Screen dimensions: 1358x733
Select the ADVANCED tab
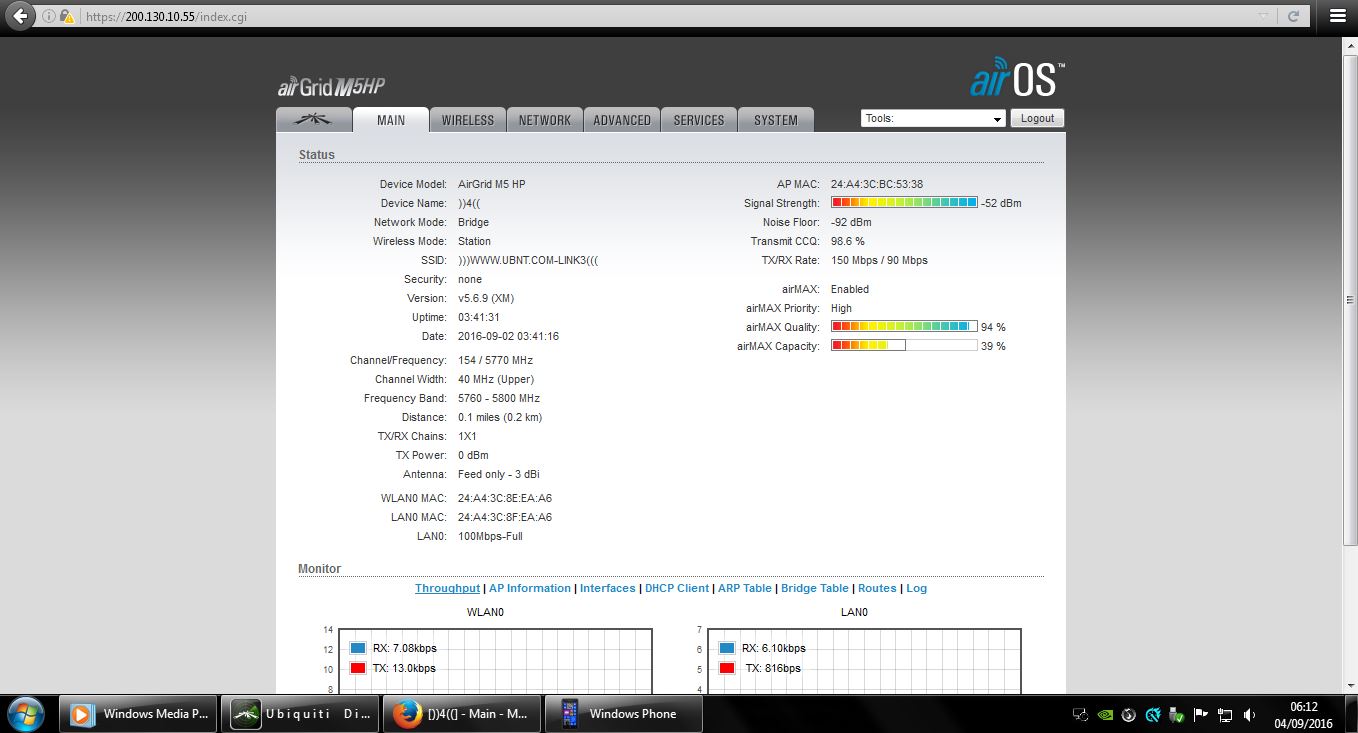click(x=622, y=120)
